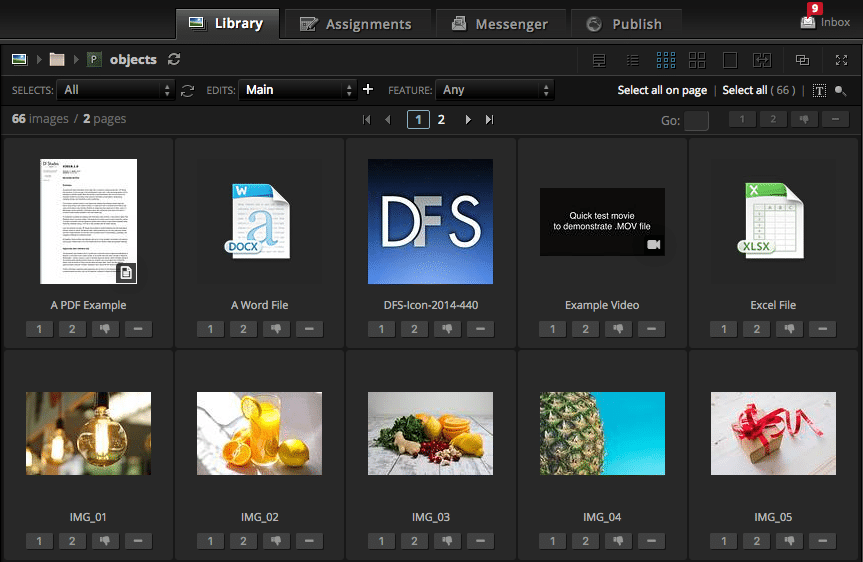Click Select all on page link
This screenshot has width=863, height=562.
tap(661, 90)
